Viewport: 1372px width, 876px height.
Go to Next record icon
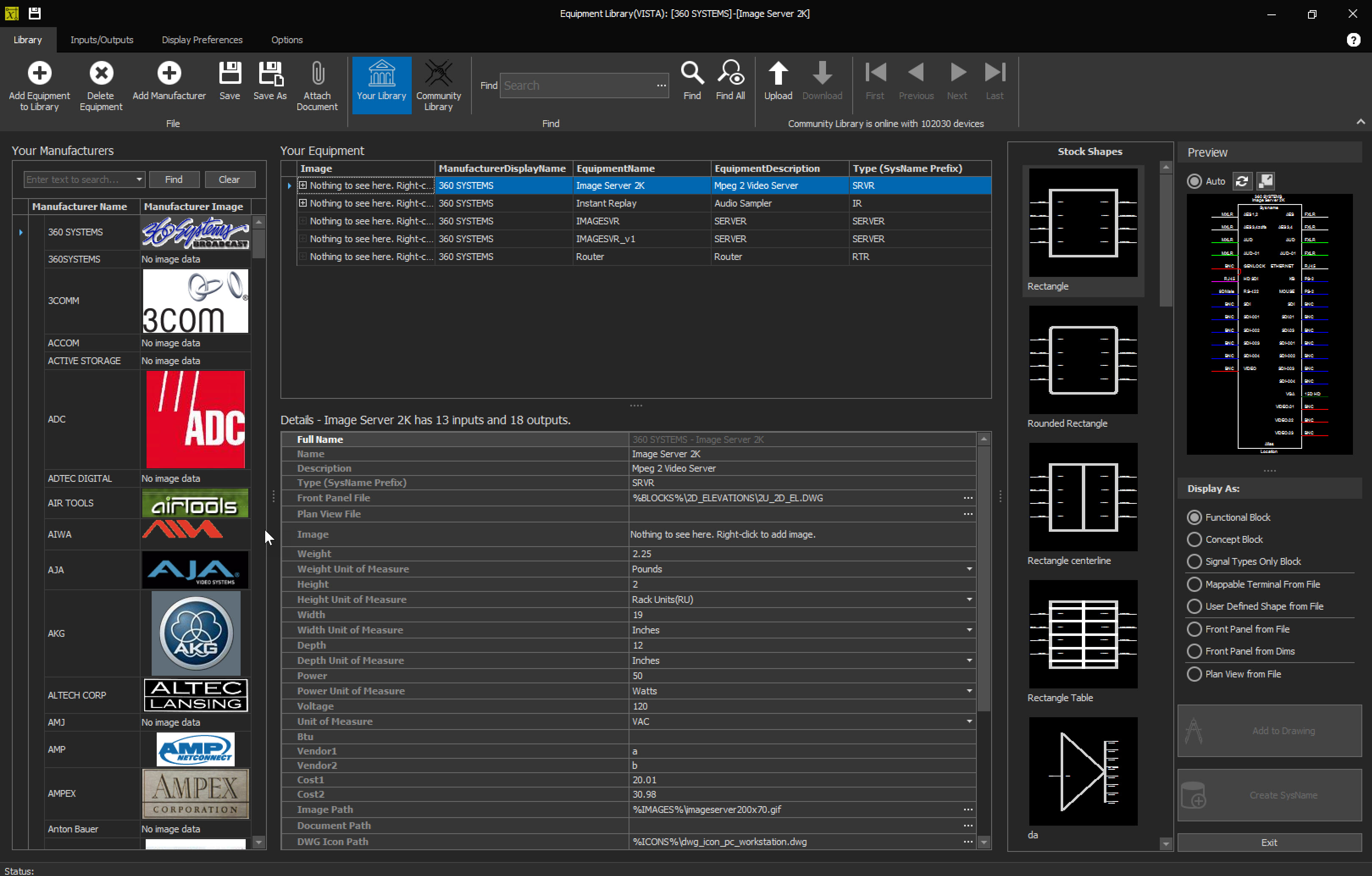[958, 72]
